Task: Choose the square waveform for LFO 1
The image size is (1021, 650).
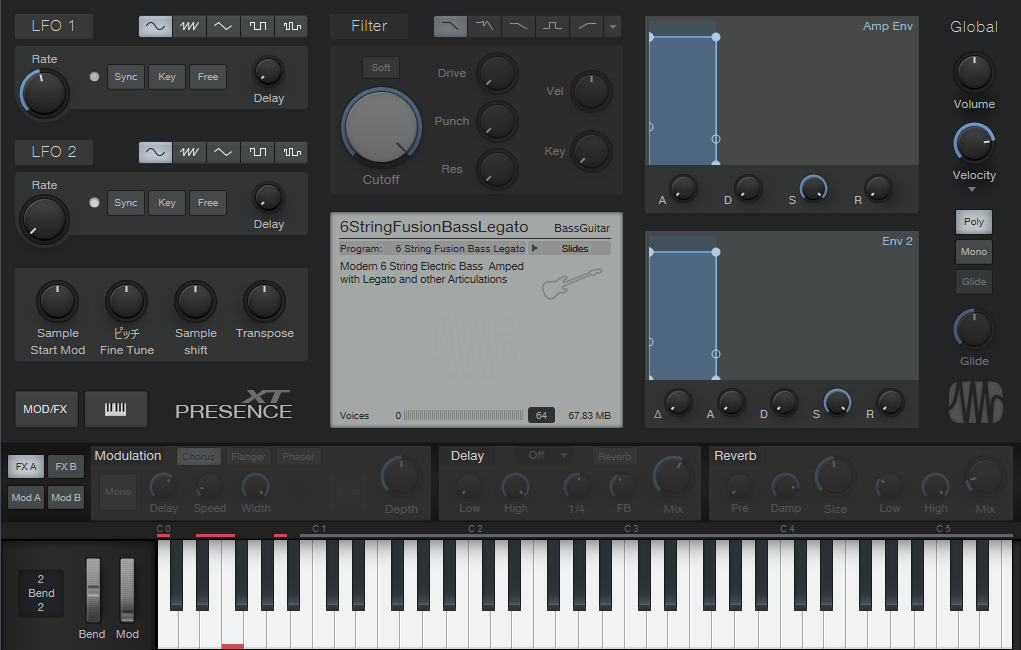Action: point(257,26)
